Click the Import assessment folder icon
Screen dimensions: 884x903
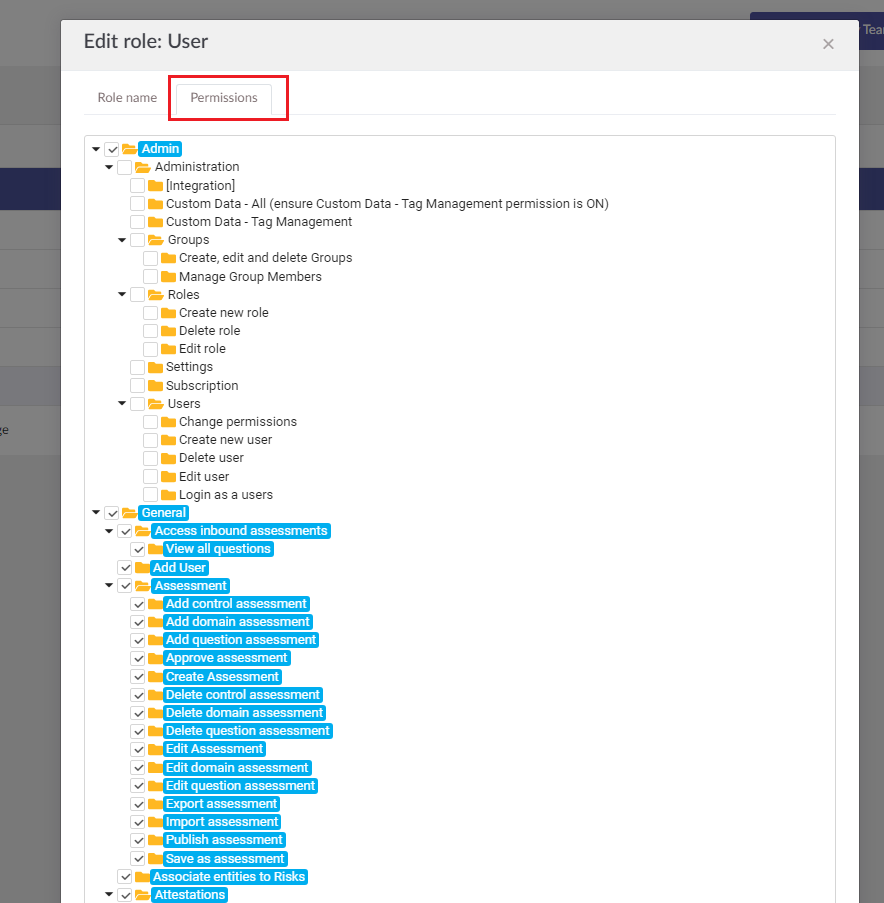click(155, 822)
